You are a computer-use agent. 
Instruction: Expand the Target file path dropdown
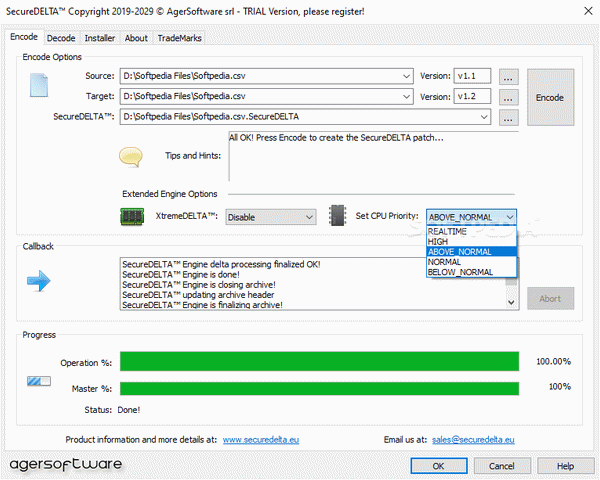click(406, 96)
